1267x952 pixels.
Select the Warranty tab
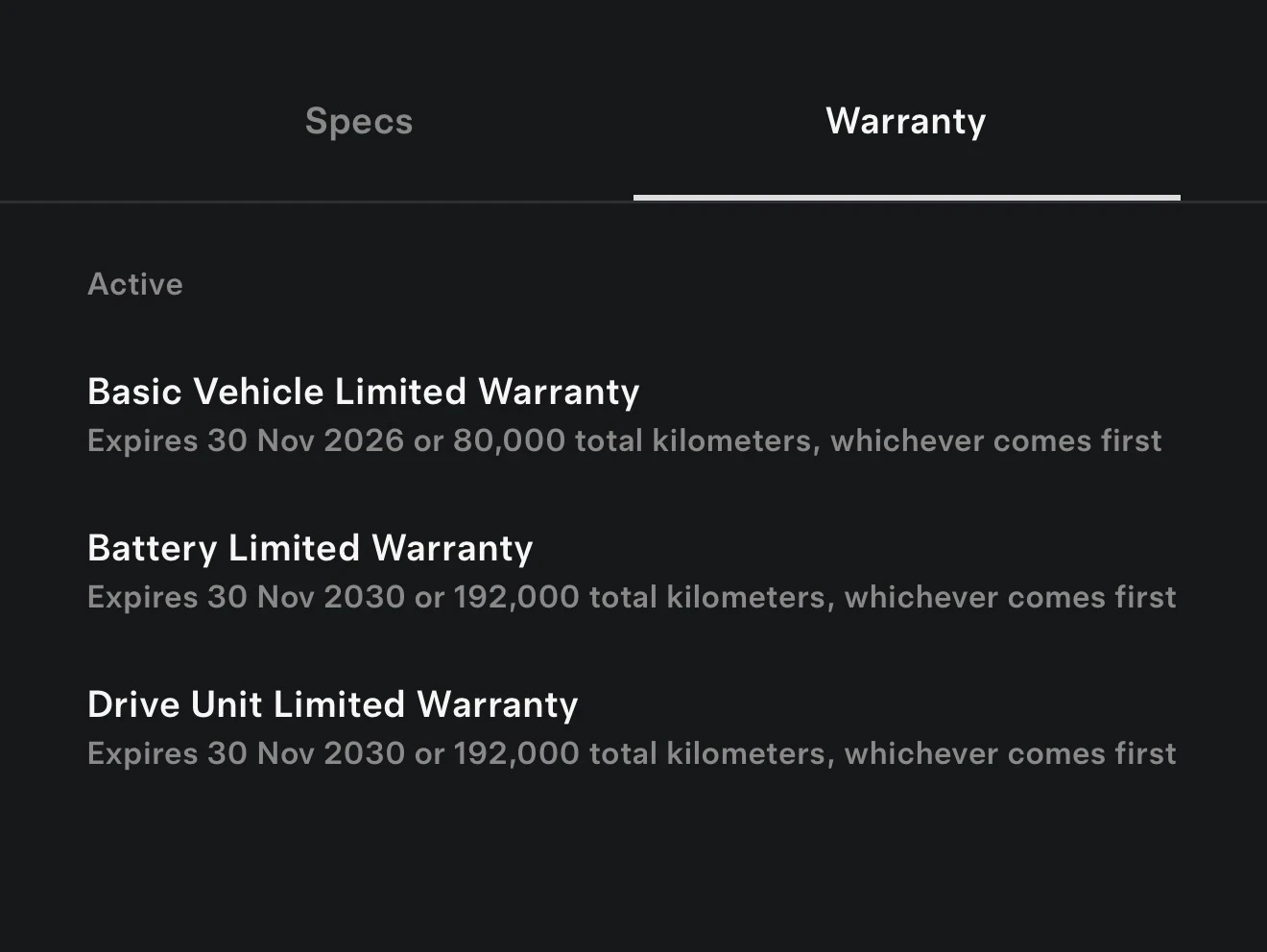[x=904, y=122]
